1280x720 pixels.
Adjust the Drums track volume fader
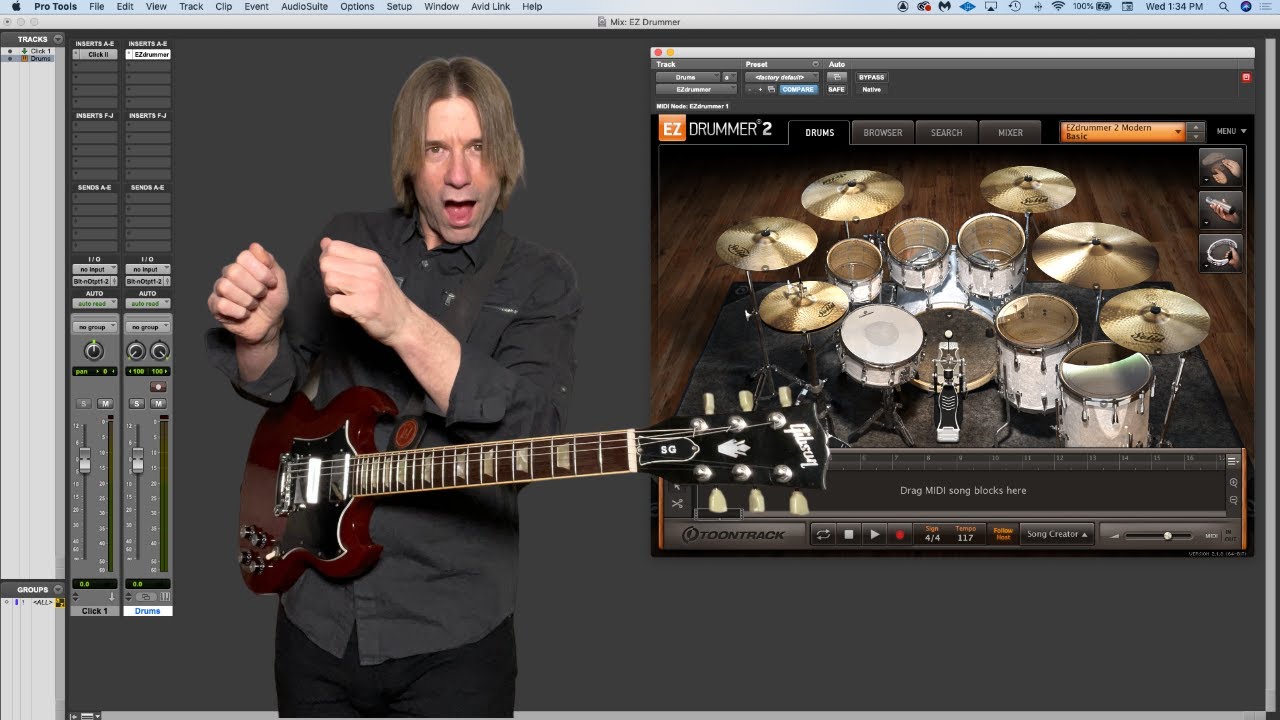point(138,460)
